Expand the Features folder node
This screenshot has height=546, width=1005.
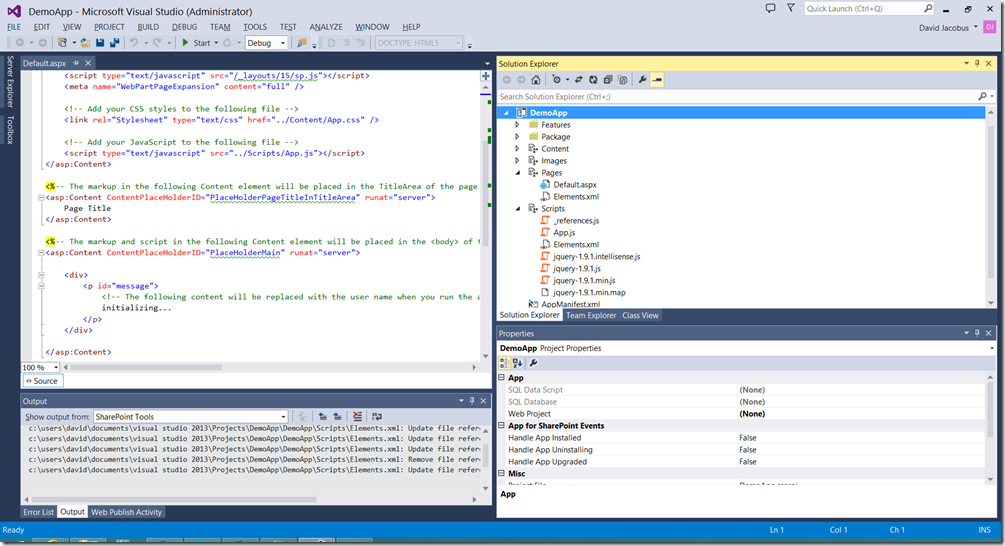point(518,124)
